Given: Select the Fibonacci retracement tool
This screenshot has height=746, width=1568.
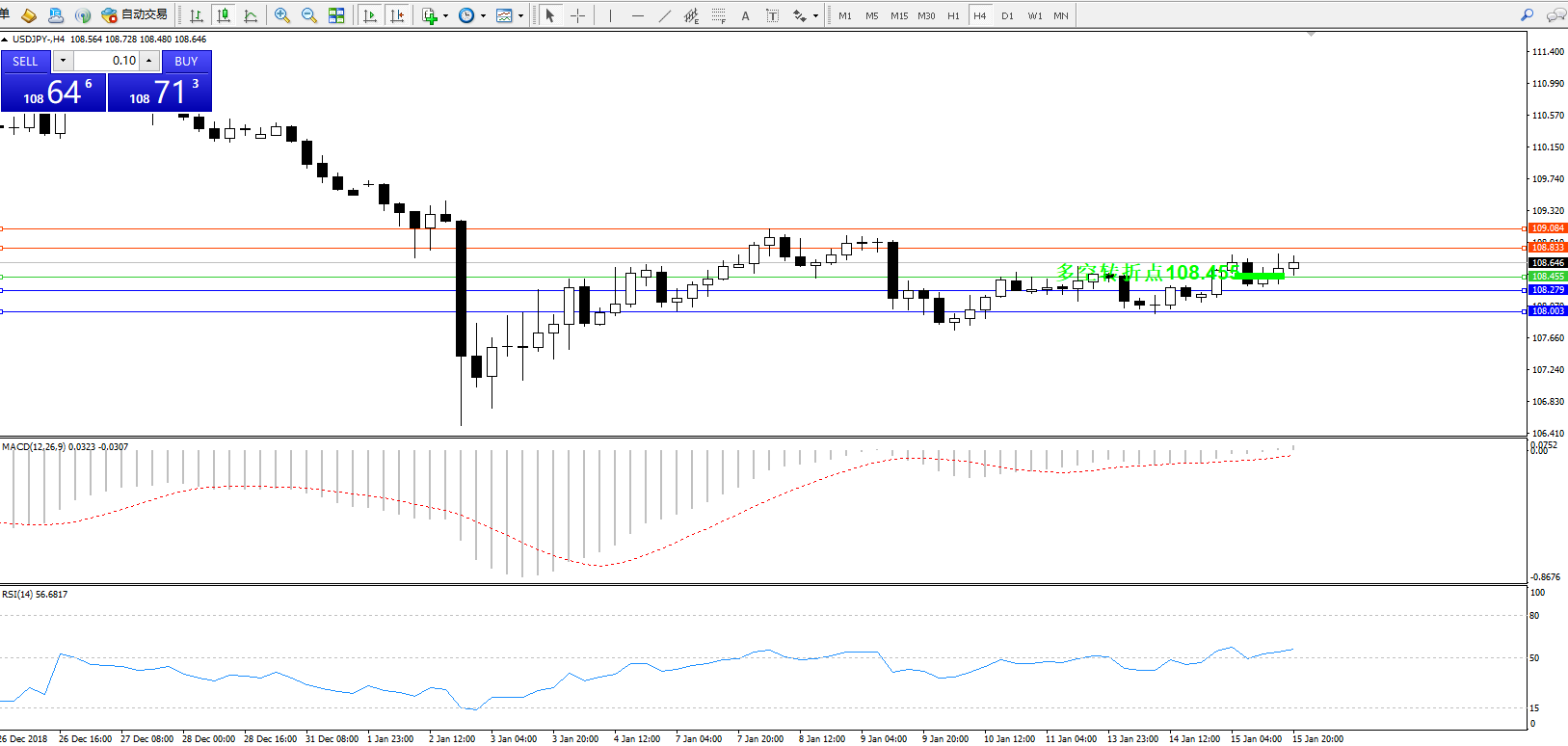Looking at the screenshot, I should [x=718, y=15].
